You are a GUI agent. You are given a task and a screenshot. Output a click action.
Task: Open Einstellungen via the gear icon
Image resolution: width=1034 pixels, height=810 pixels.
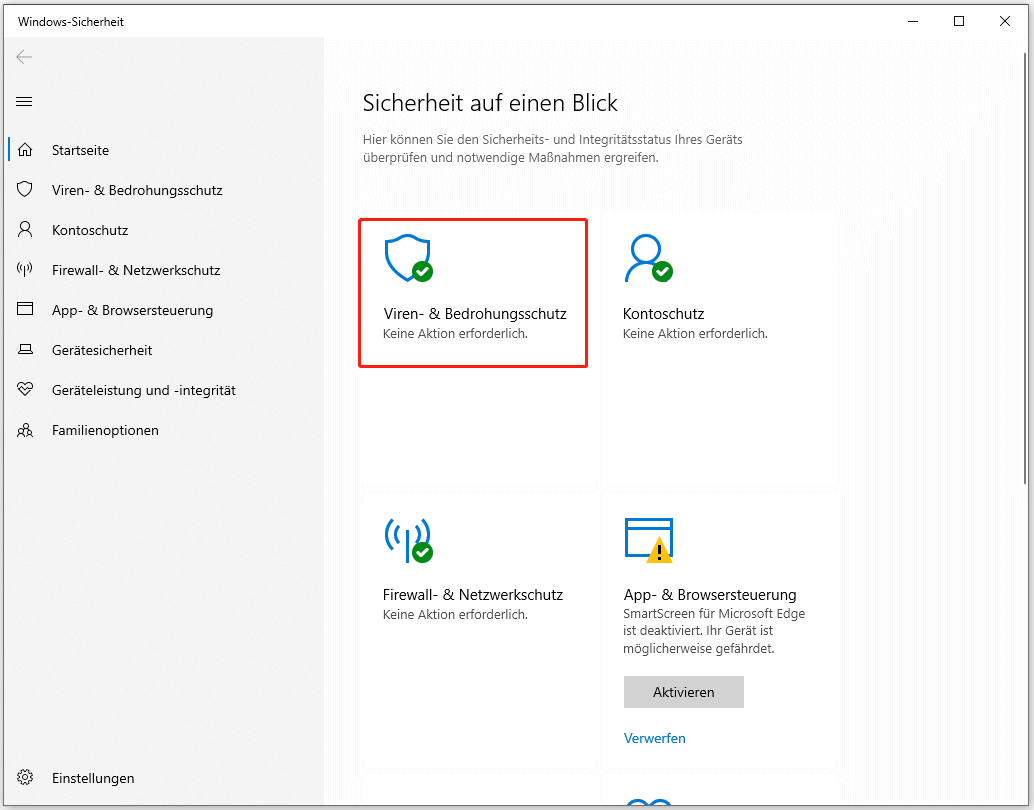point(26,778)
